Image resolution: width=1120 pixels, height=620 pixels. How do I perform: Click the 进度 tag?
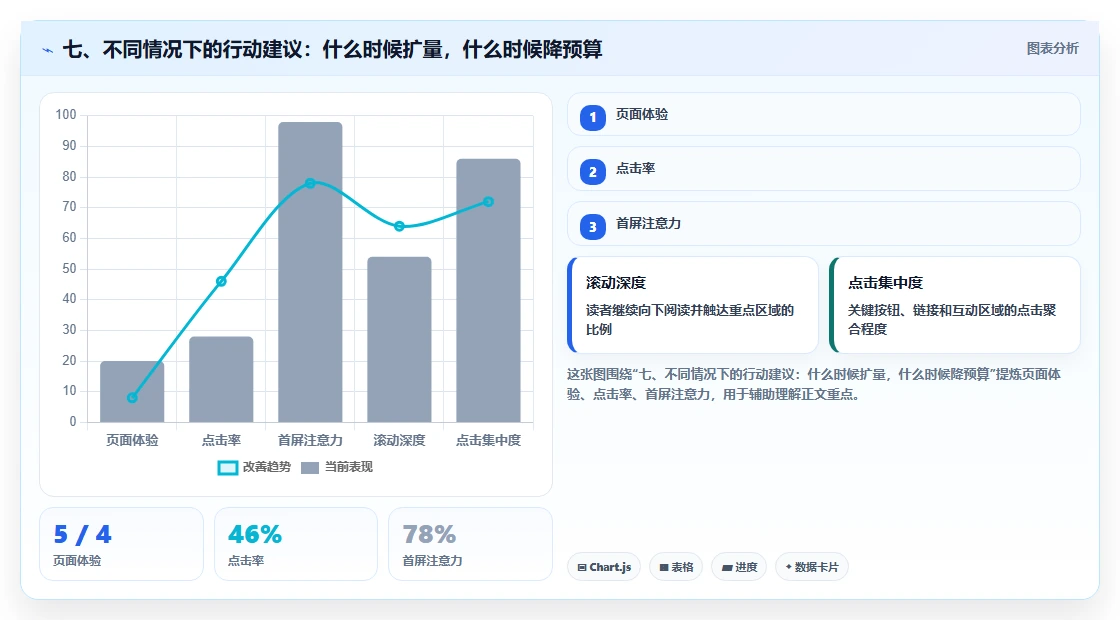pos(739,567)
